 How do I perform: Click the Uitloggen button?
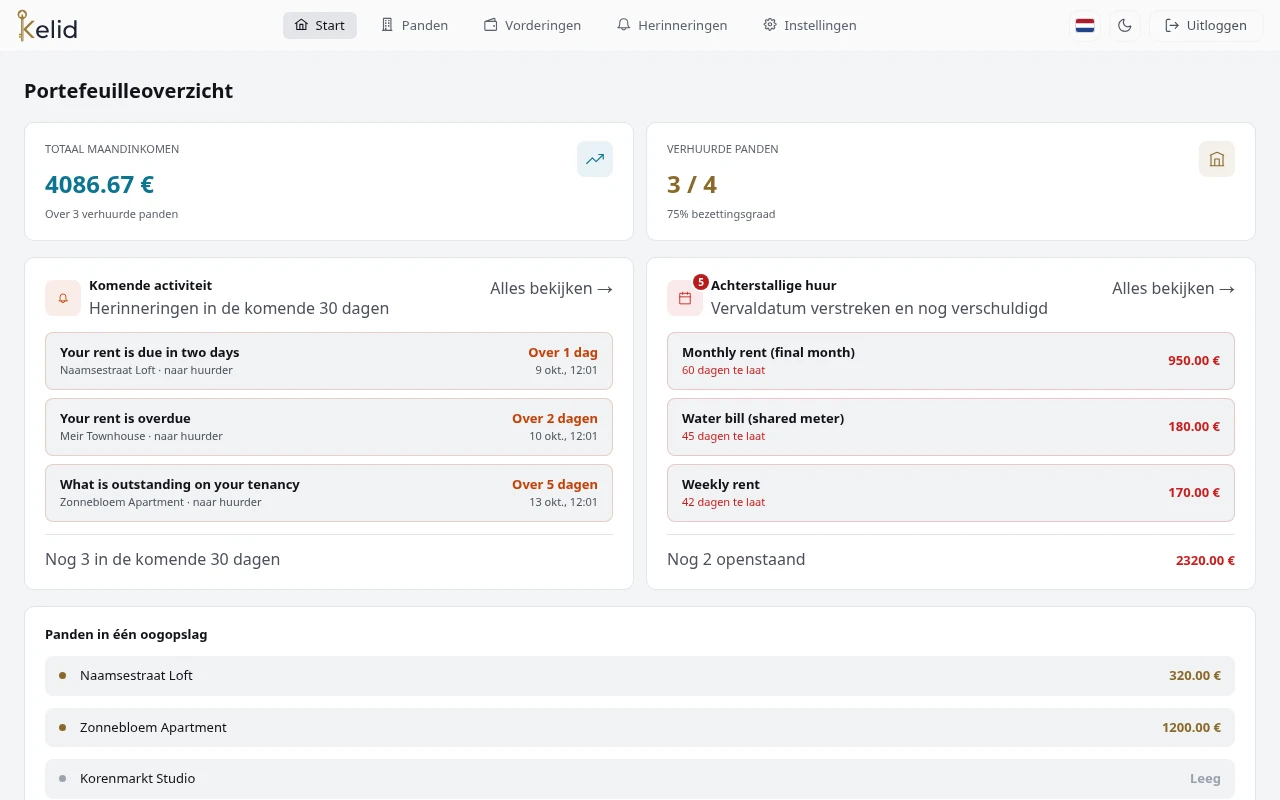(1206, 25)
